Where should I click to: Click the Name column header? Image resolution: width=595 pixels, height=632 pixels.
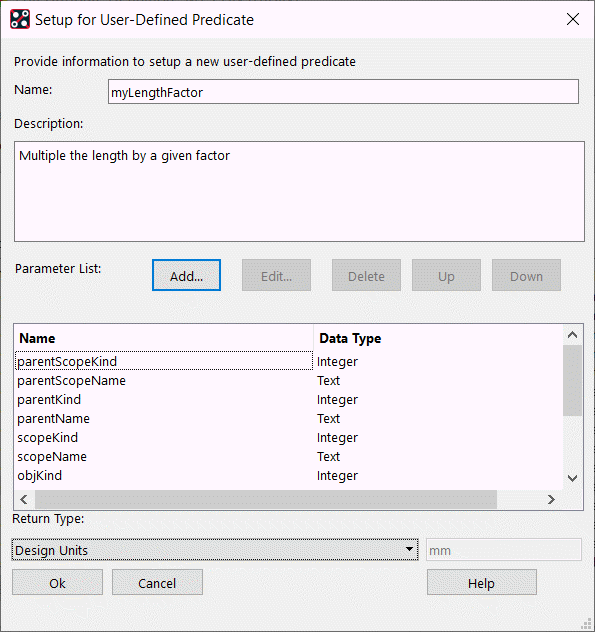(x=164, y=338)
